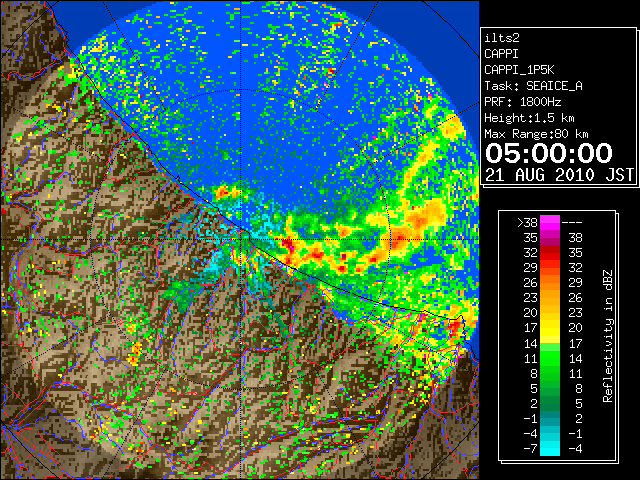Click the >38 label in the legend
Viewport: 640px width, 480px height.
pos(527,222)
